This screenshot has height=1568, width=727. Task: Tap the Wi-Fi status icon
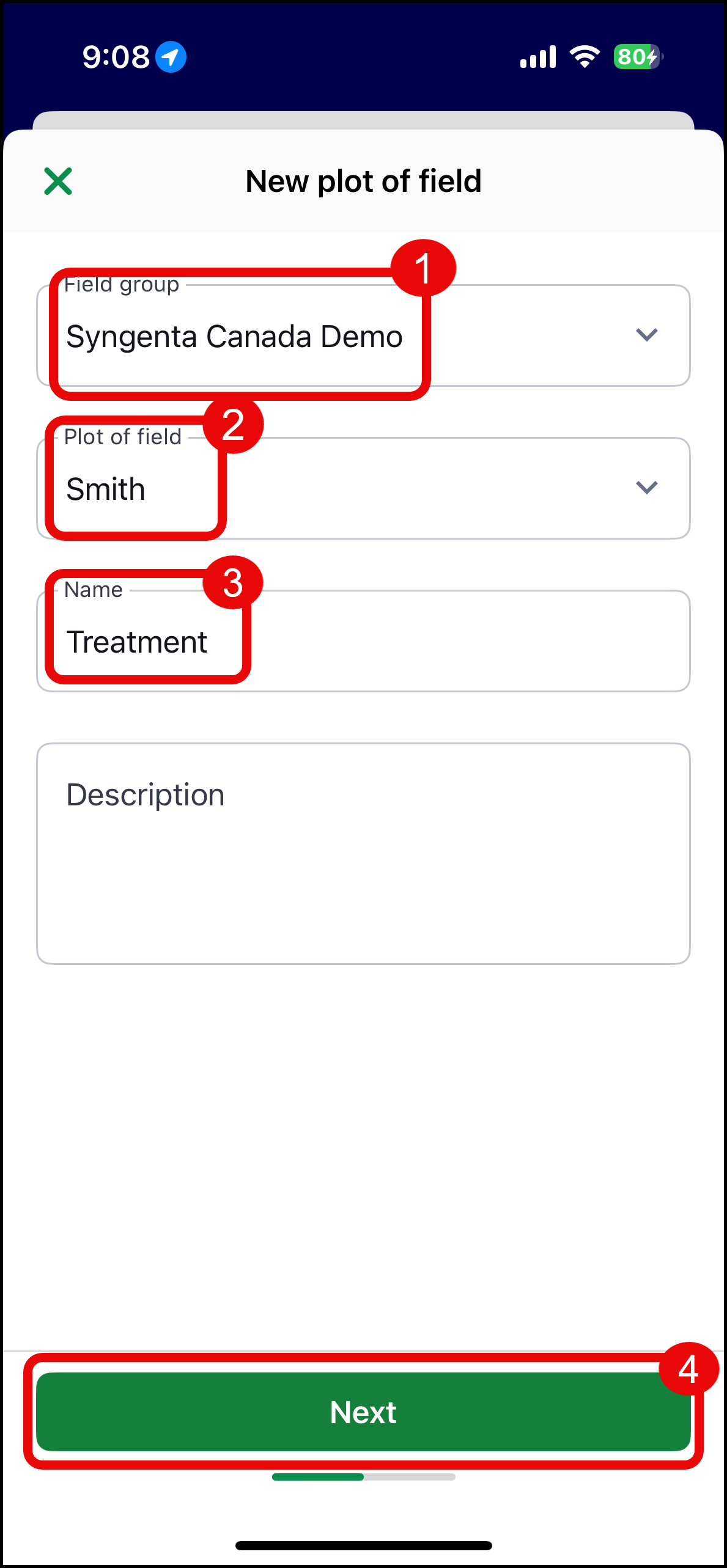[585, 57]
